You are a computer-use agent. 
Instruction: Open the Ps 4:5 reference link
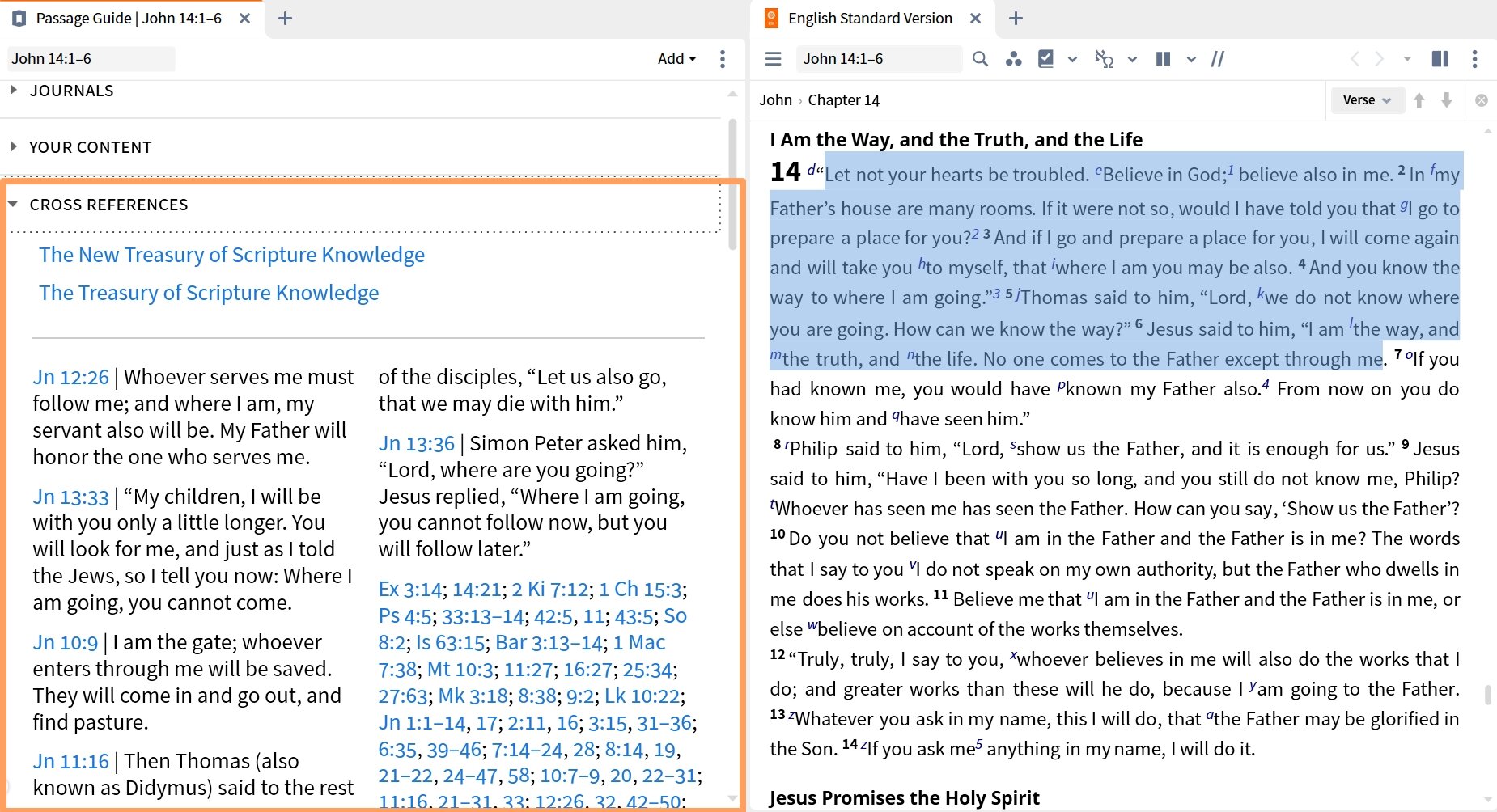pyautogui.click(x=405, y=616)
